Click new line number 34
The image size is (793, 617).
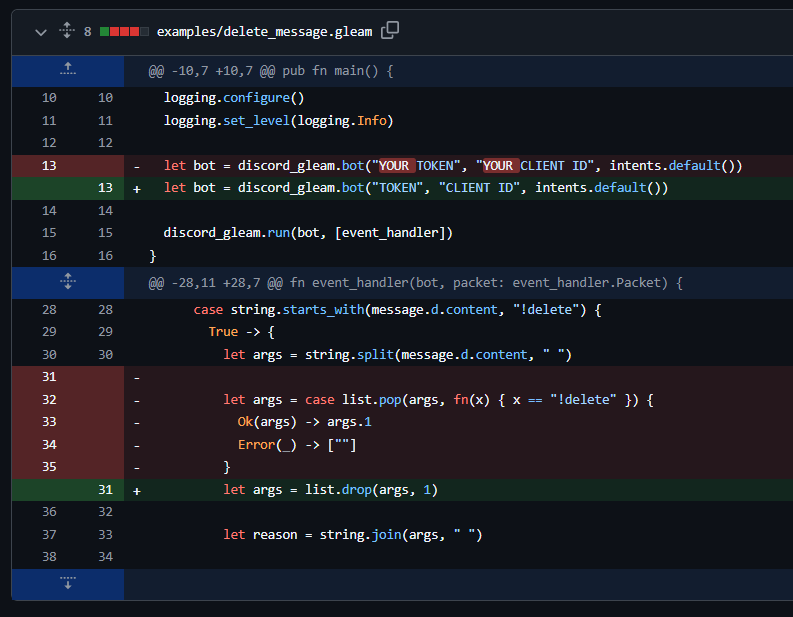coord(105,557)
